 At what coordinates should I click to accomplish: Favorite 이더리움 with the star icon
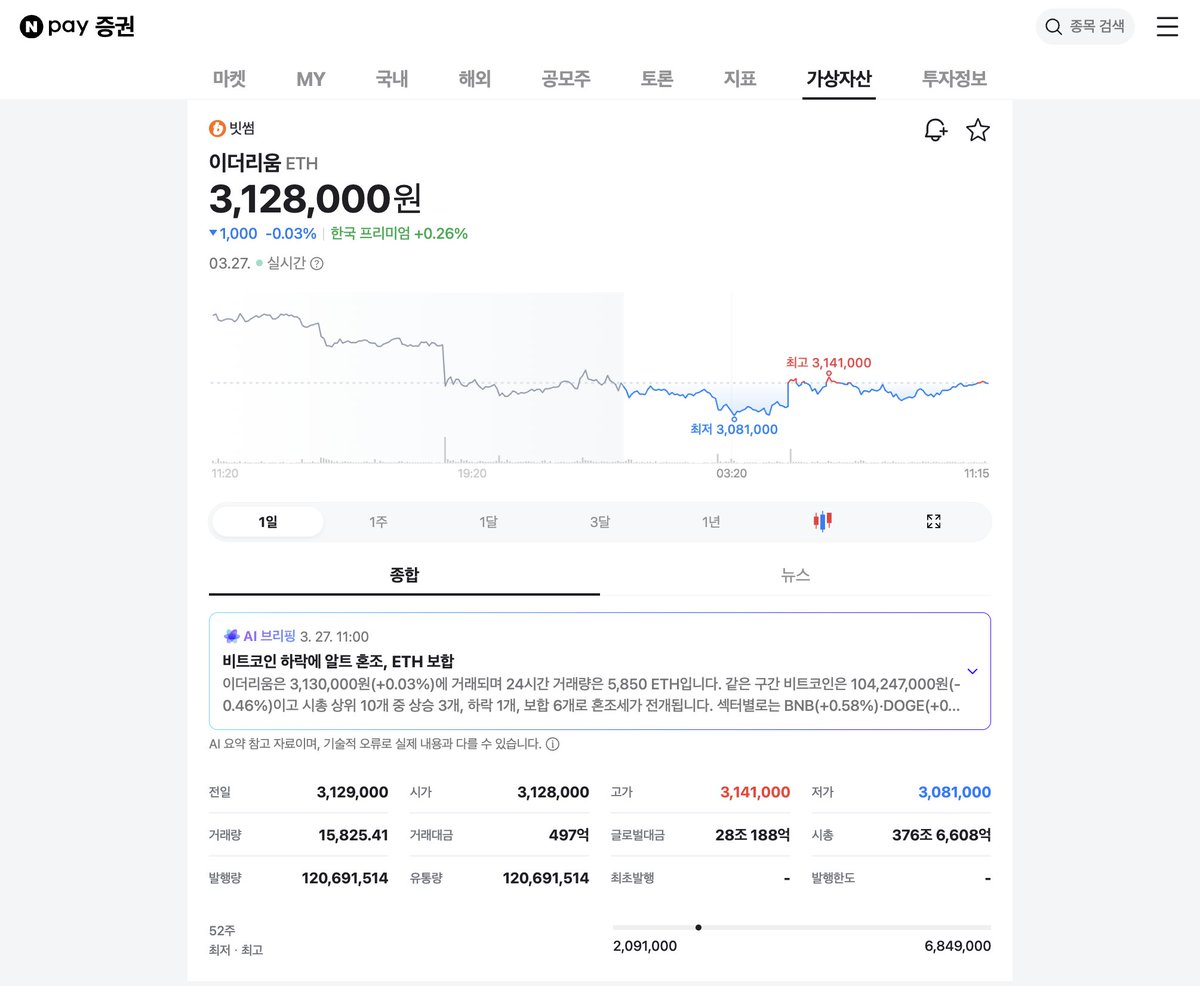click(x=978, y=130)
